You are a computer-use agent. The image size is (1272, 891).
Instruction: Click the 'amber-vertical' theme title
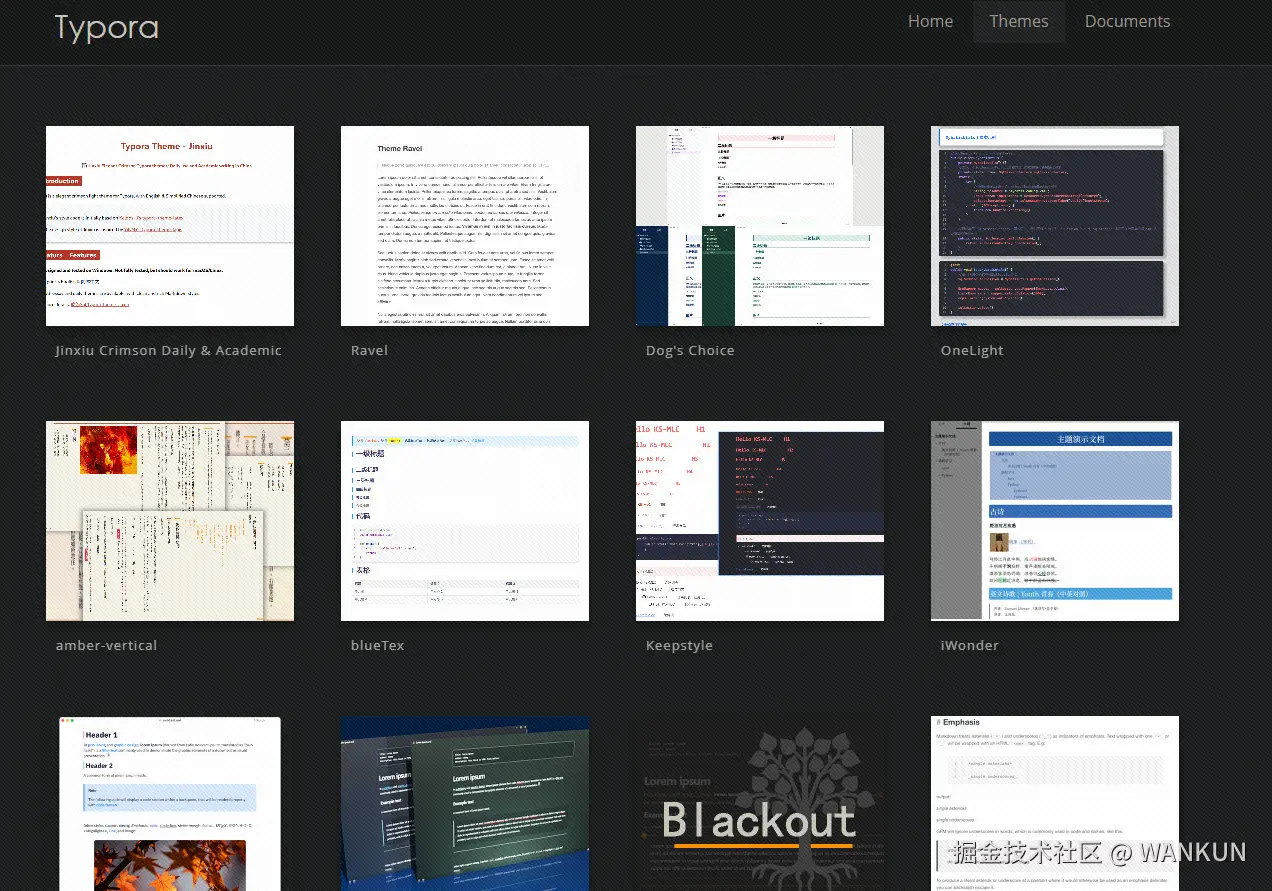tap(106, 645)
